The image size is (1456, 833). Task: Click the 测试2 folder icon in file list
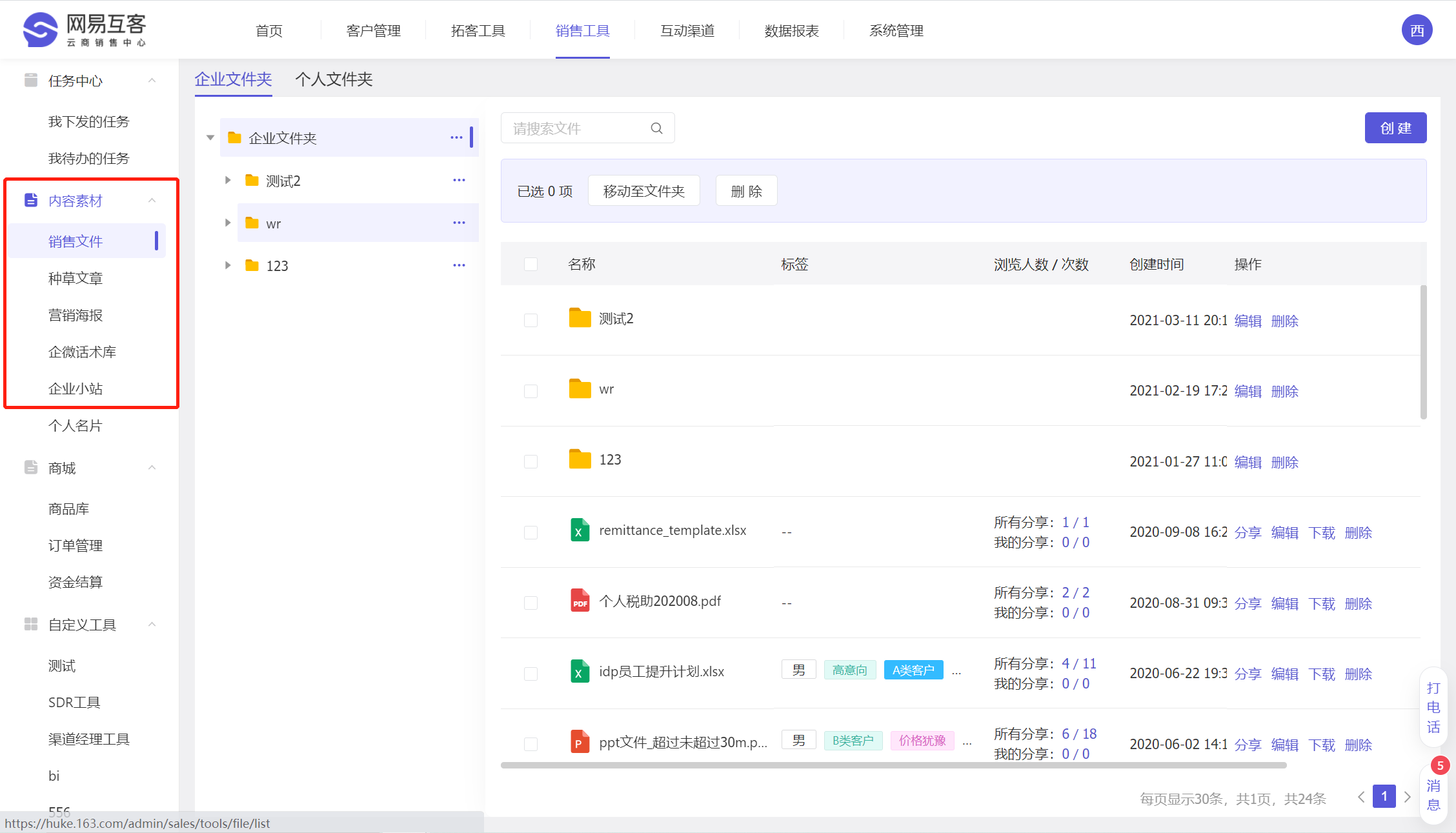click(580, 318)
